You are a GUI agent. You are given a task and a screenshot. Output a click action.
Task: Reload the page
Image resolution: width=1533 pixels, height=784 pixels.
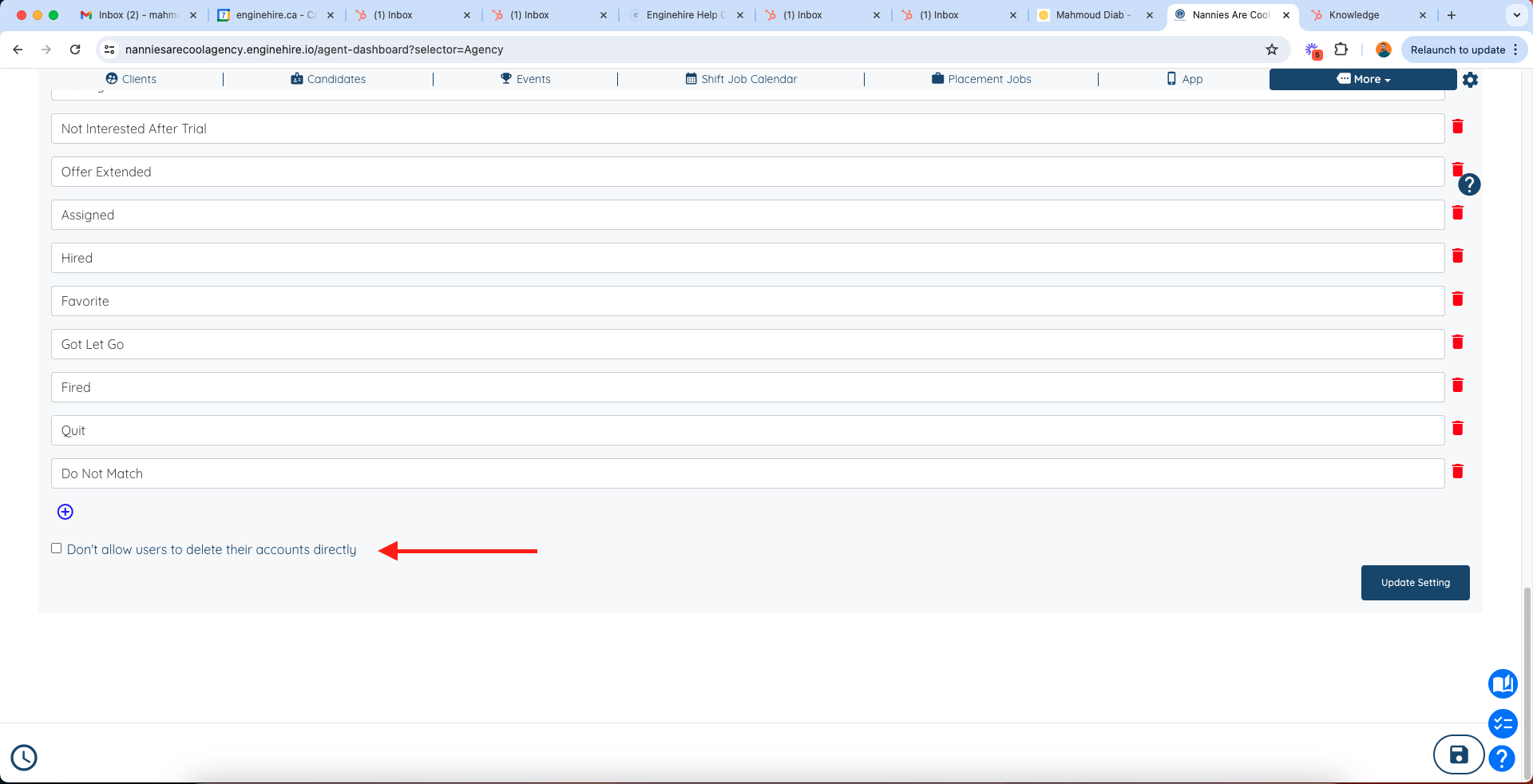point(75,49)
